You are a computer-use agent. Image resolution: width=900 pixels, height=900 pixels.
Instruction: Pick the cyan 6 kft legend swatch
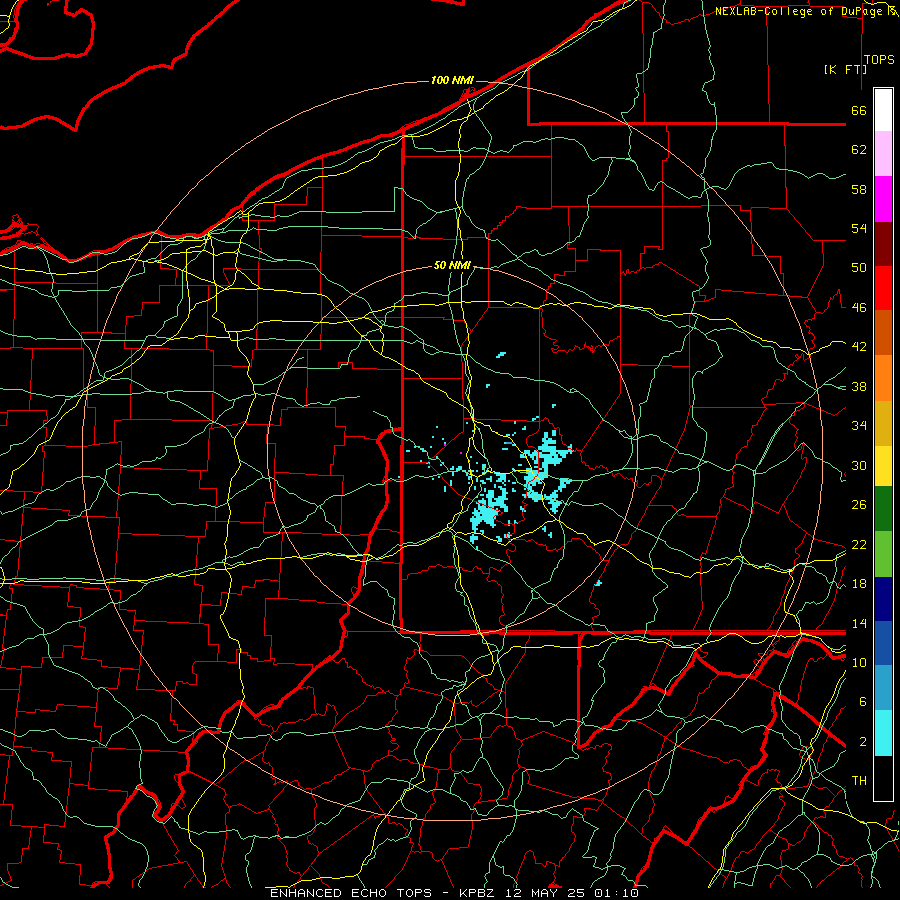pos(883,733)
